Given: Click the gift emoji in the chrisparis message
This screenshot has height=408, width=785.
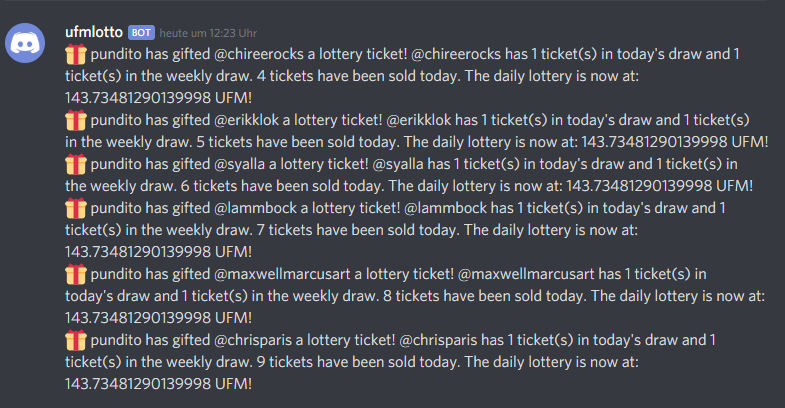Looking at the screenshot, I should pyautogui.click(x=76, y=339).
